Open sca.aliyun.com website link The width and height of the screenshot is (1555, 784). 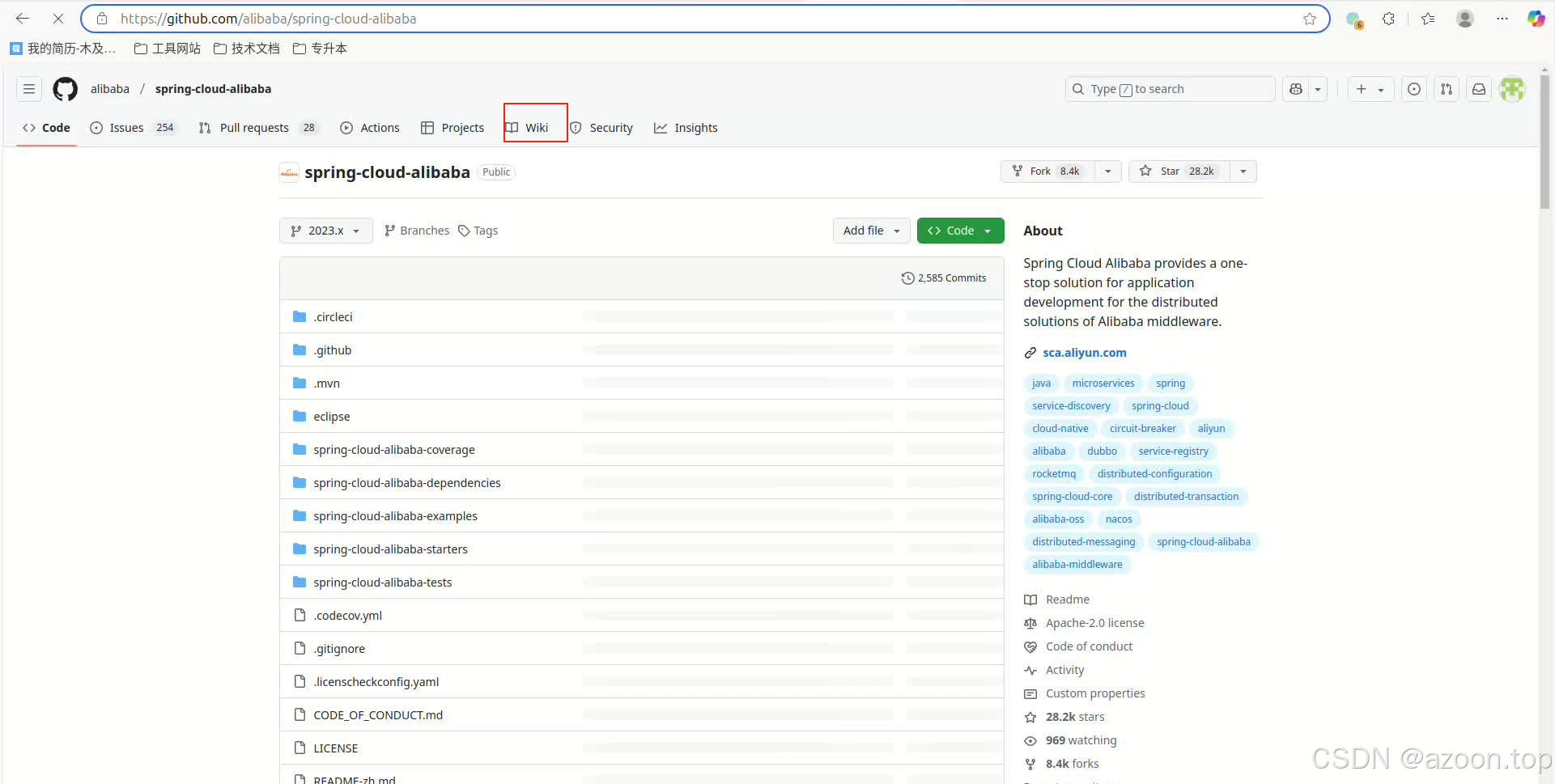pos(1084,353)
